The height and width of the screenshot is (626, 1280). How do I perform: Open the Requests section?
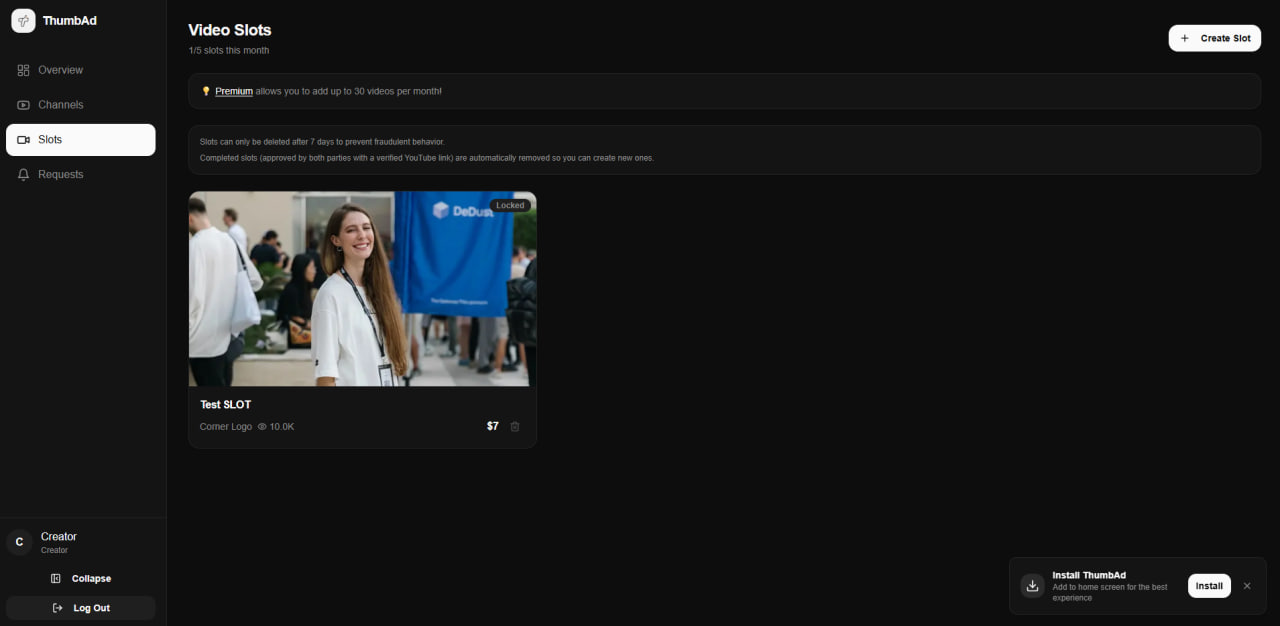[x=62, y=174]
